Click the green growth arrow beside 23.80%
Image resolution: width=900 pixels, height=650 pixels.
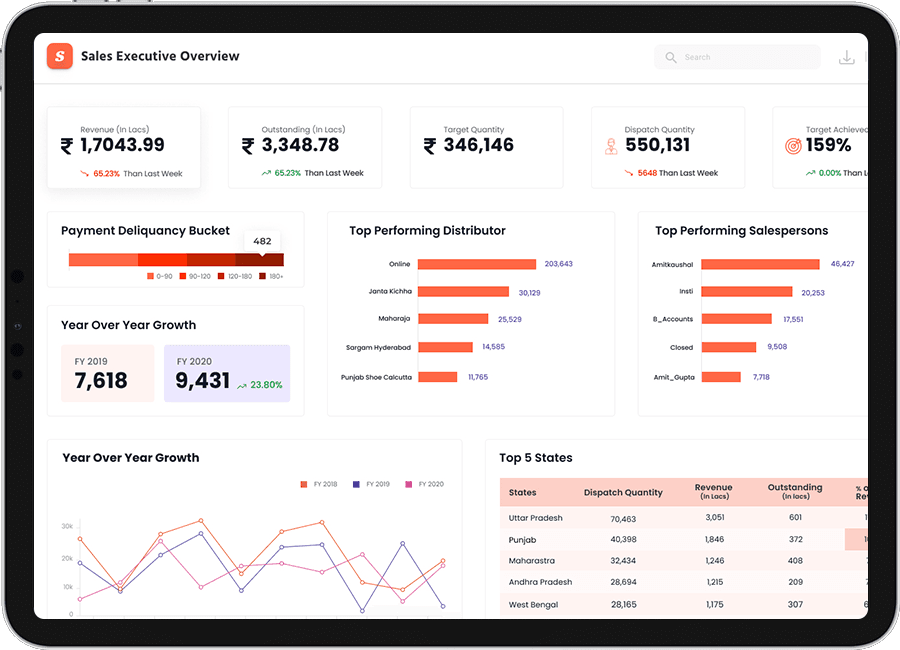241,385
